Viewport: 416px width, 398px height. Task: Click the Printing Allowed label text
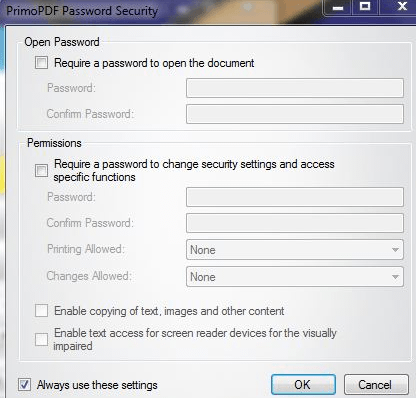(86, 249)
